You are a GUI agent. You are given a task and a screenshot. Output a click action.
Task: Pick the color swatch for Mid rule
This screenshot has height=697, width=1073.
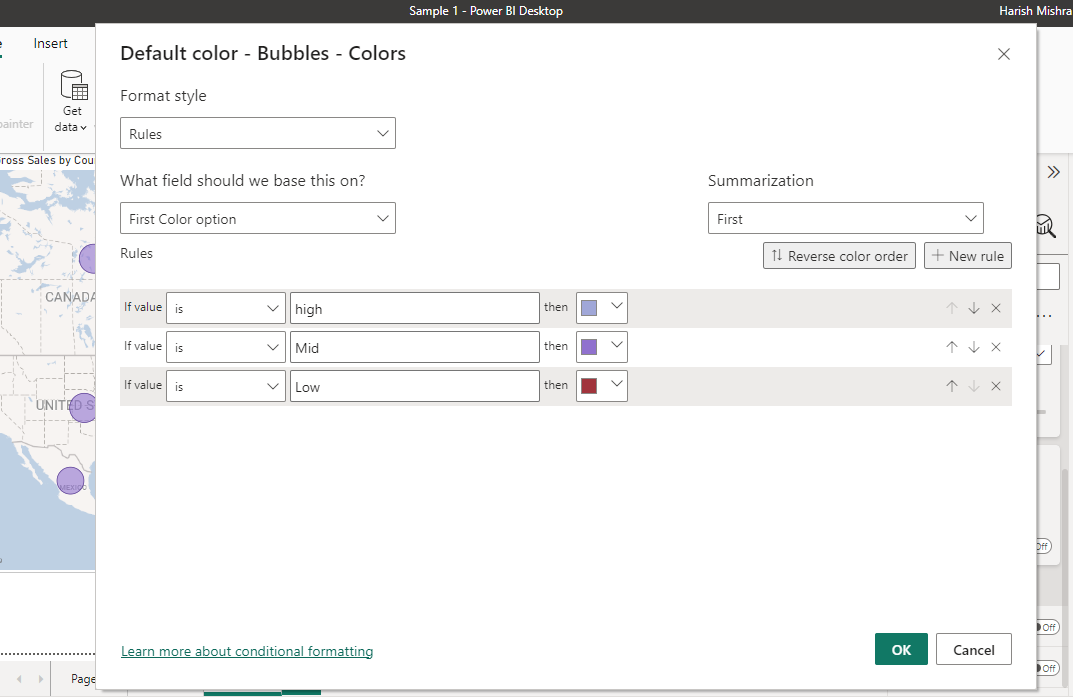(589, 347)
